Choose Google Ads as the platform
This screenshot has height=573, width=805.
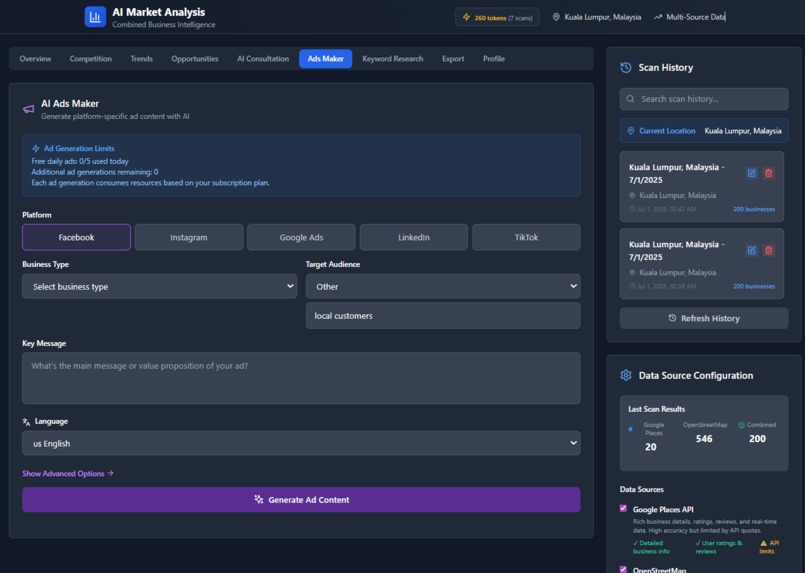click(301, 237)
